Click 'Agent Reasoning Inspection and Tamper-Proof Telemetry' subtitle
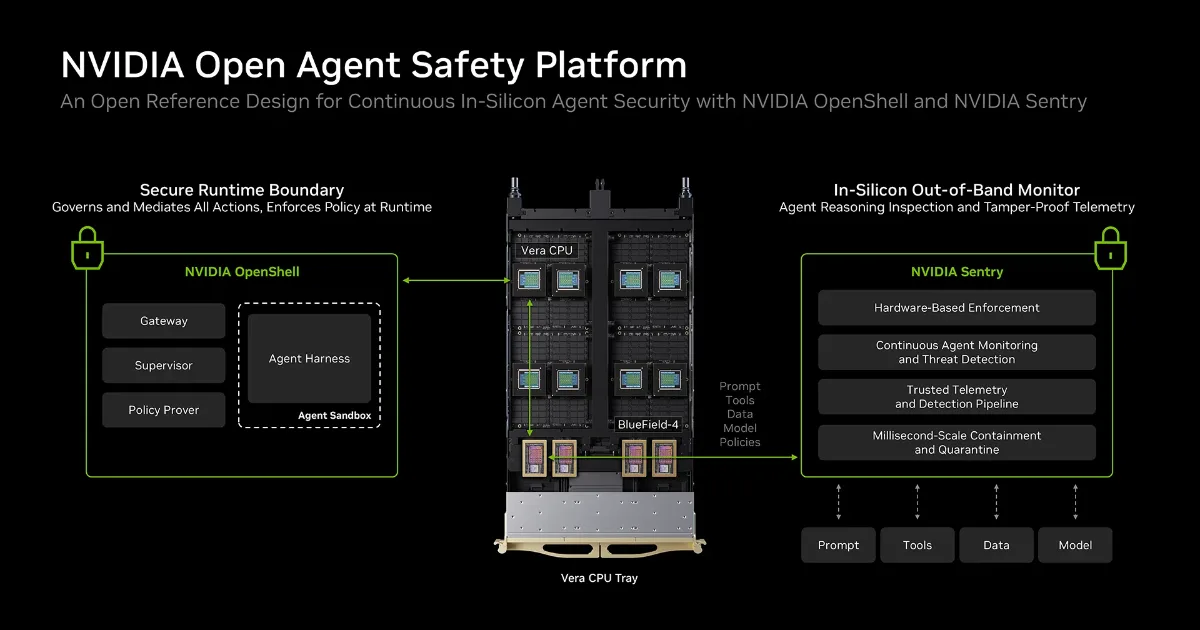The width and height of the screenshot is (1200, 630). pos(957,207)
